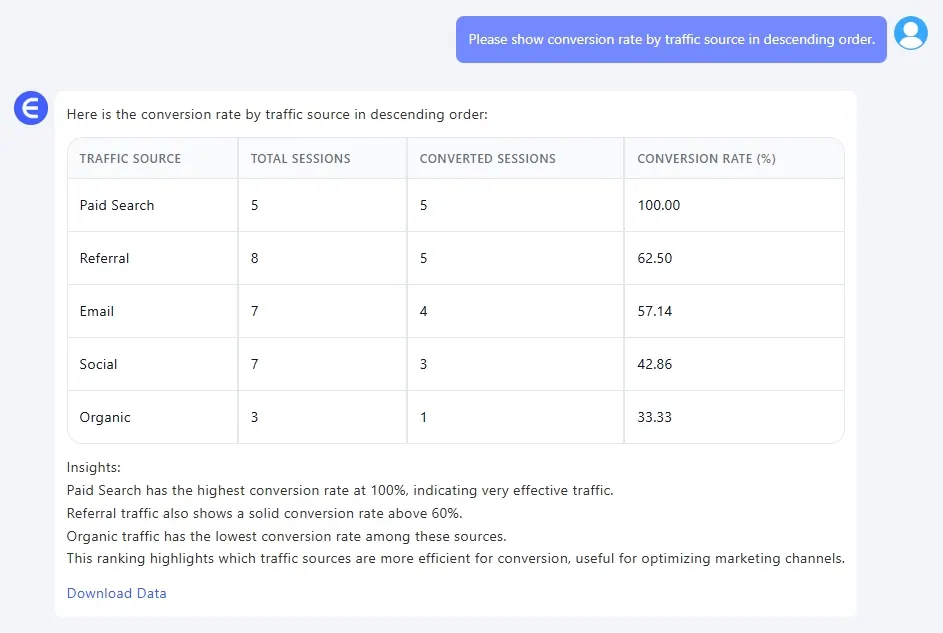This screenshot has width=943, height=633.
Task: Click the Converted Sessions column header
Action: (x=487, y=158)
